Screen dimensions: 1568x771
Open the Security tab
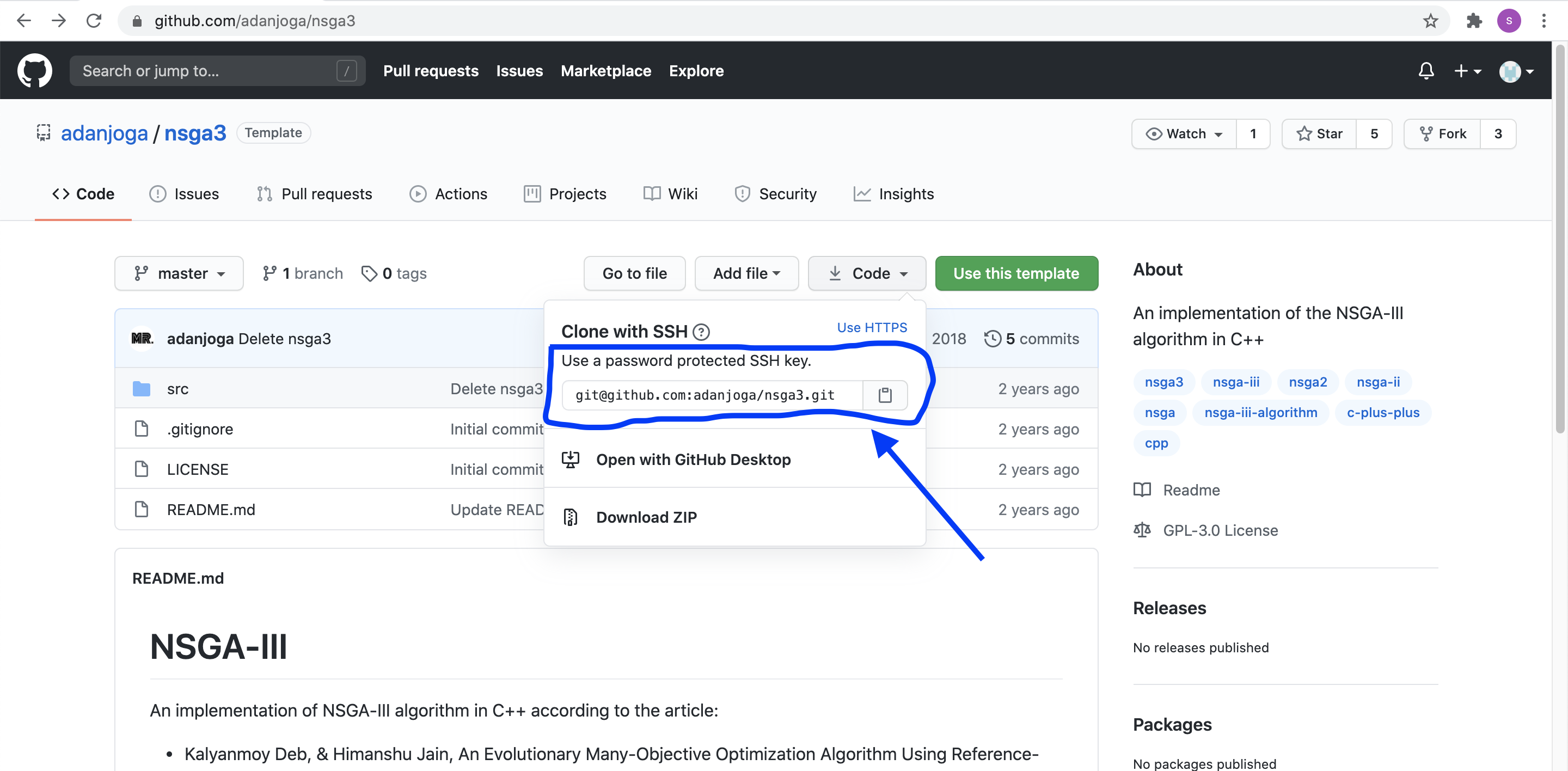pos(775,194)
